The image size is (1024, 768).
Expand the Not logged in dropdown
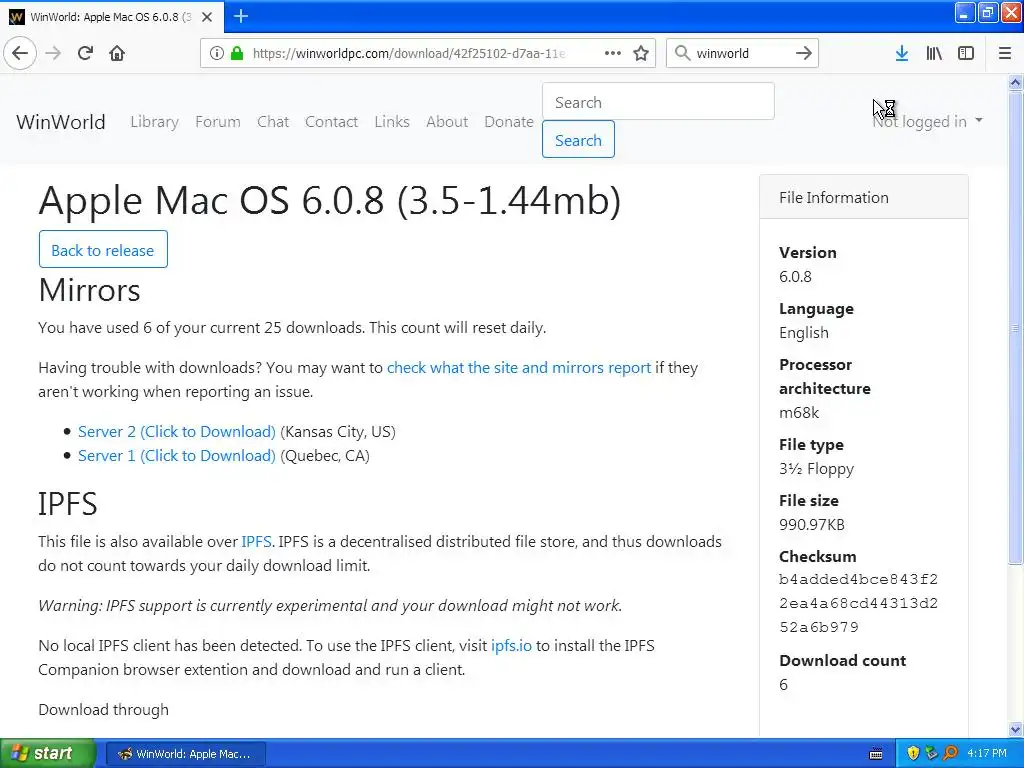click(x=927, y=121)
